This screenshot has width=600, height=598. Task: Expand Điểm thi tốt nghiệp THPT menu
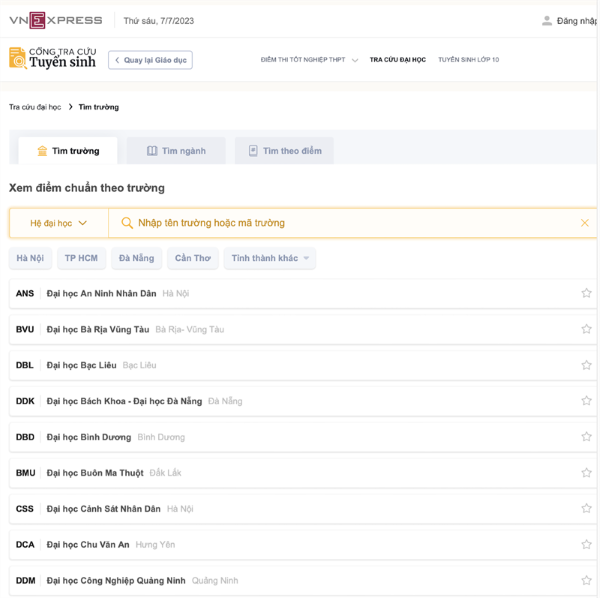[308, 60]
